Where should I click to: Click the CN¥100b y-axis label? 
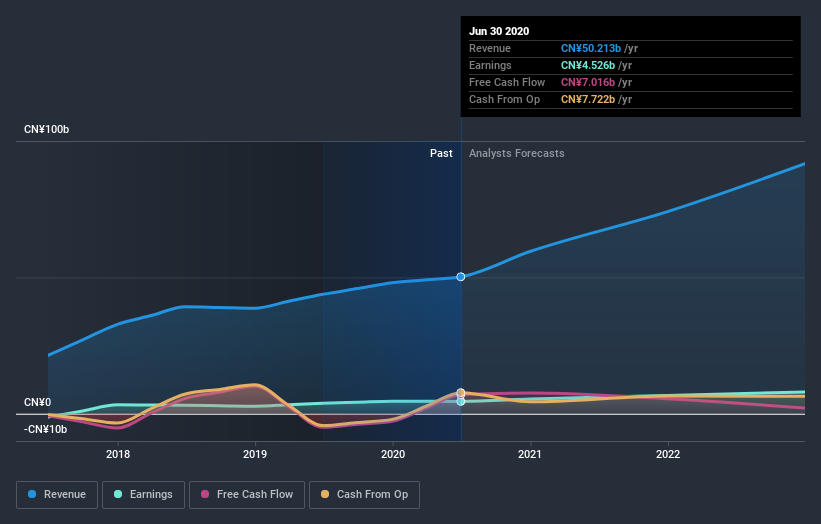pos(47,129)
